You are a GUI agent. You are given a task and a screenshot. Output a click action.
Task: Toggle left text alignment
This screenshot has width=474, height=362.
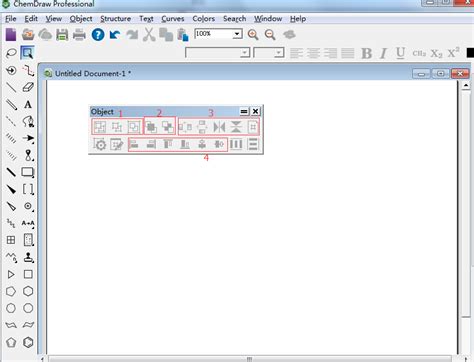click(296, 53)
